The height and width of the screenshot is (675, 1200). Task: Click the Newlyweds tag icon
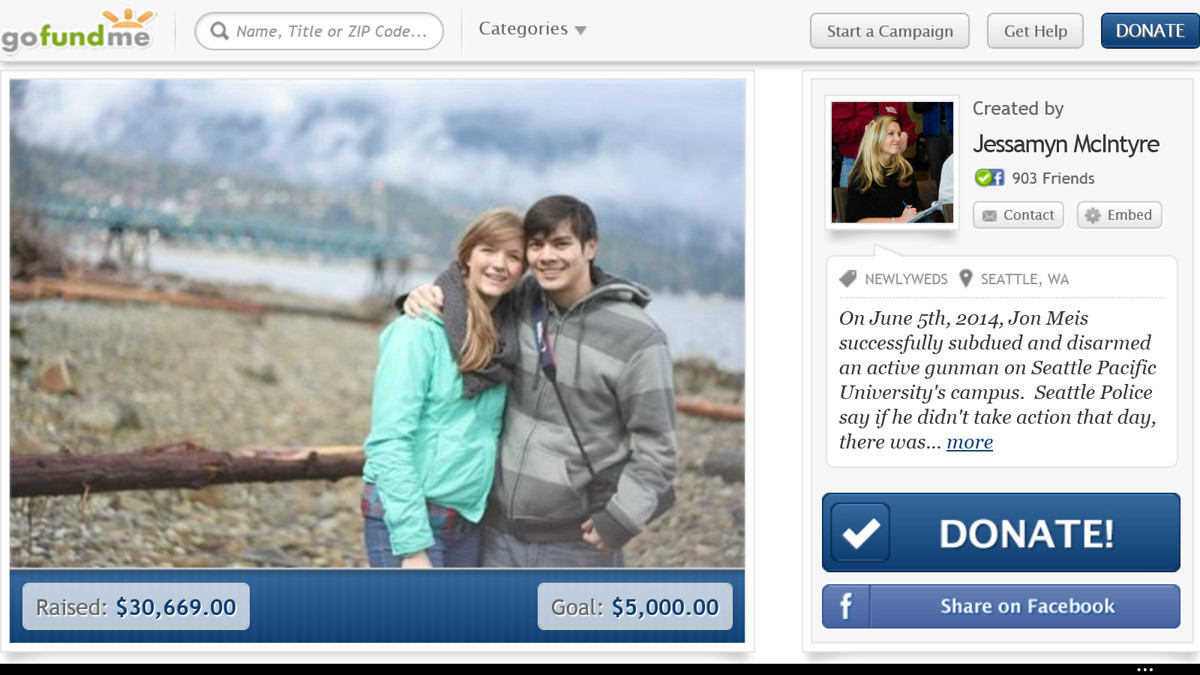[x=848, y=279]
